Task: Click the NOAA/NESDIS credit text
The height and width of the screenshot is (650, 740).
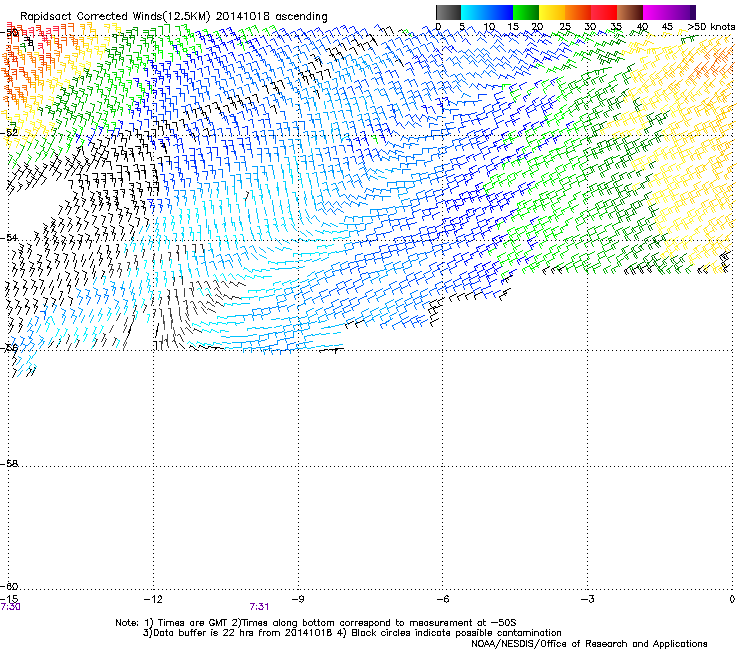Action: pos(589,644)
